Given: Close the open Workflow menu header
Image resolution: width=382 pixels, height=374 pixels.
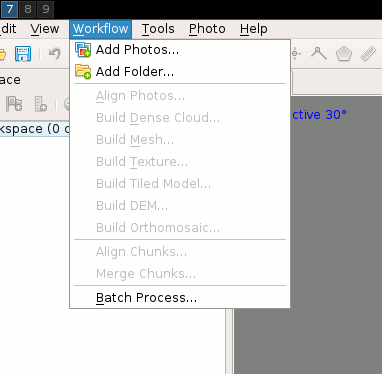Looking at the screenshot, I should coord(101,29).
